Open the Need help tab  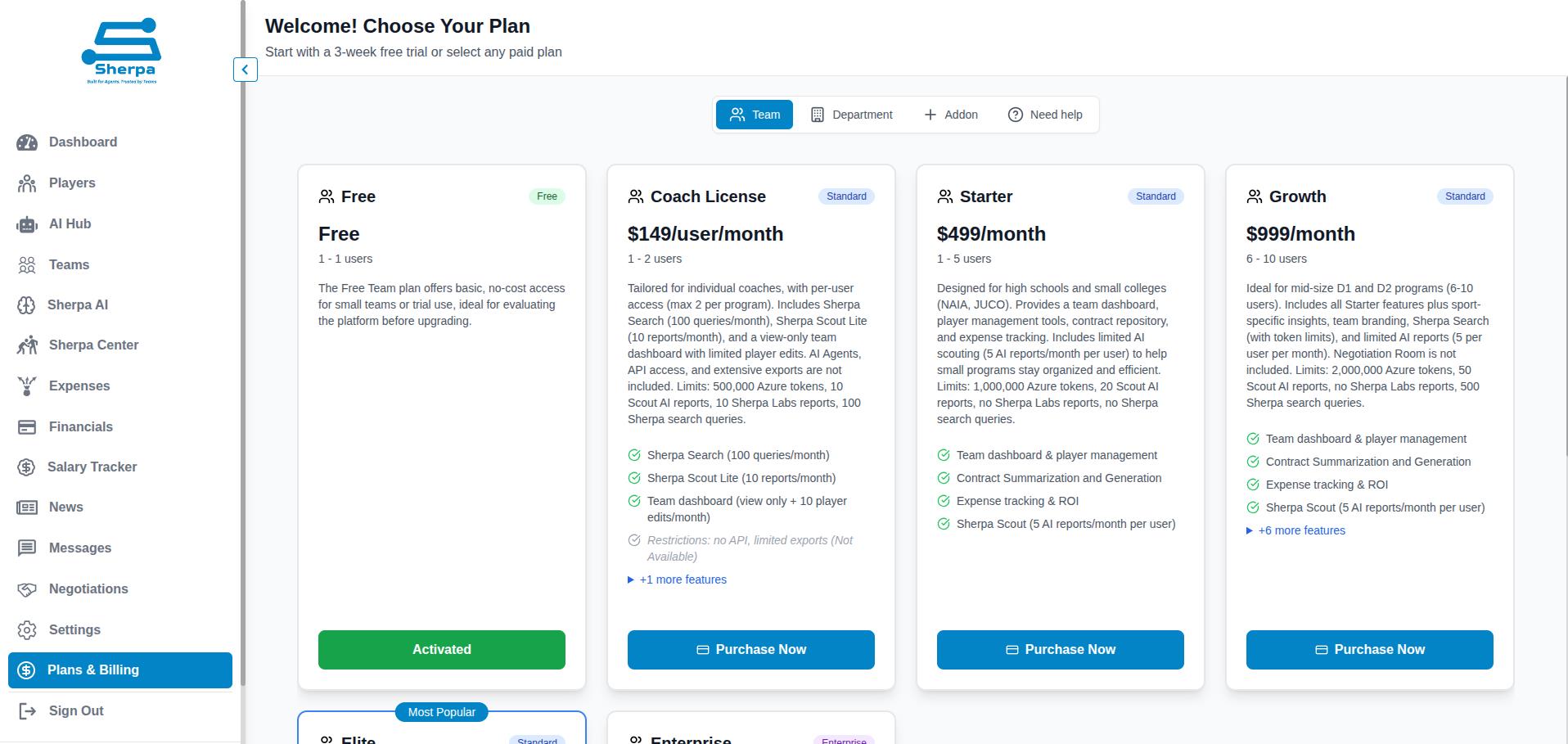(x=1045, y=115)
